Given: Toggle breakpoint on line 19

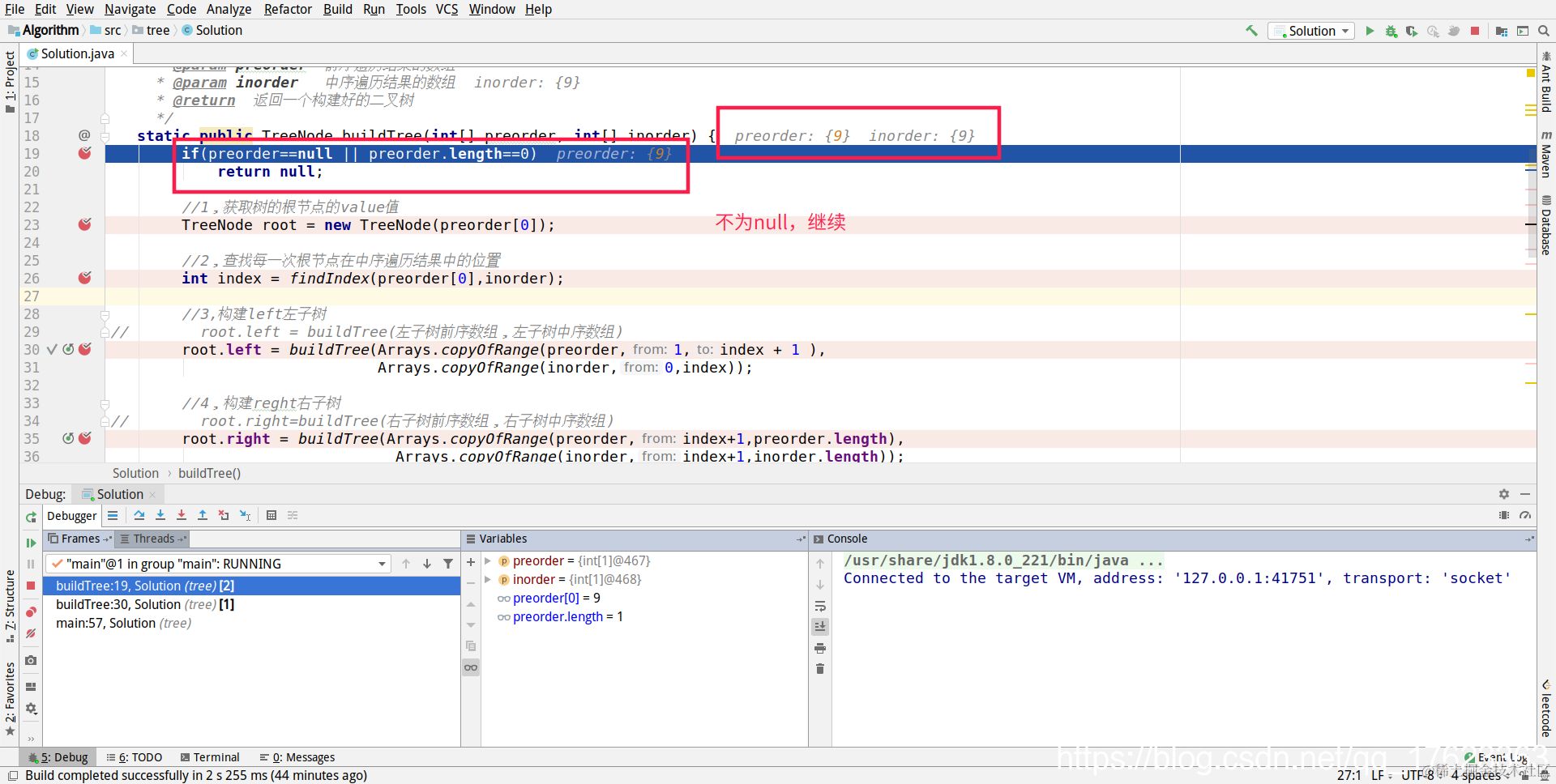Looking at the screenshot, I should point(84,153).
